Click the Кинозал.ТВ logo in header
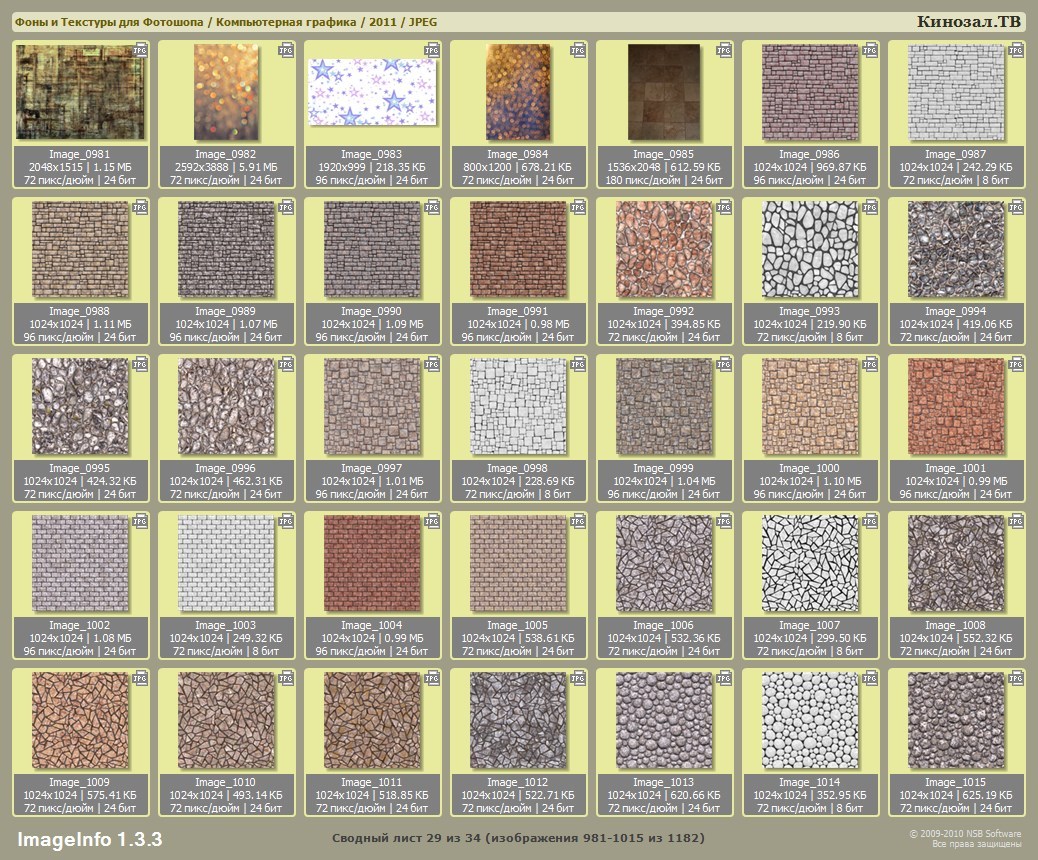This screenshot has width=1038, height=860. point(967,22)
